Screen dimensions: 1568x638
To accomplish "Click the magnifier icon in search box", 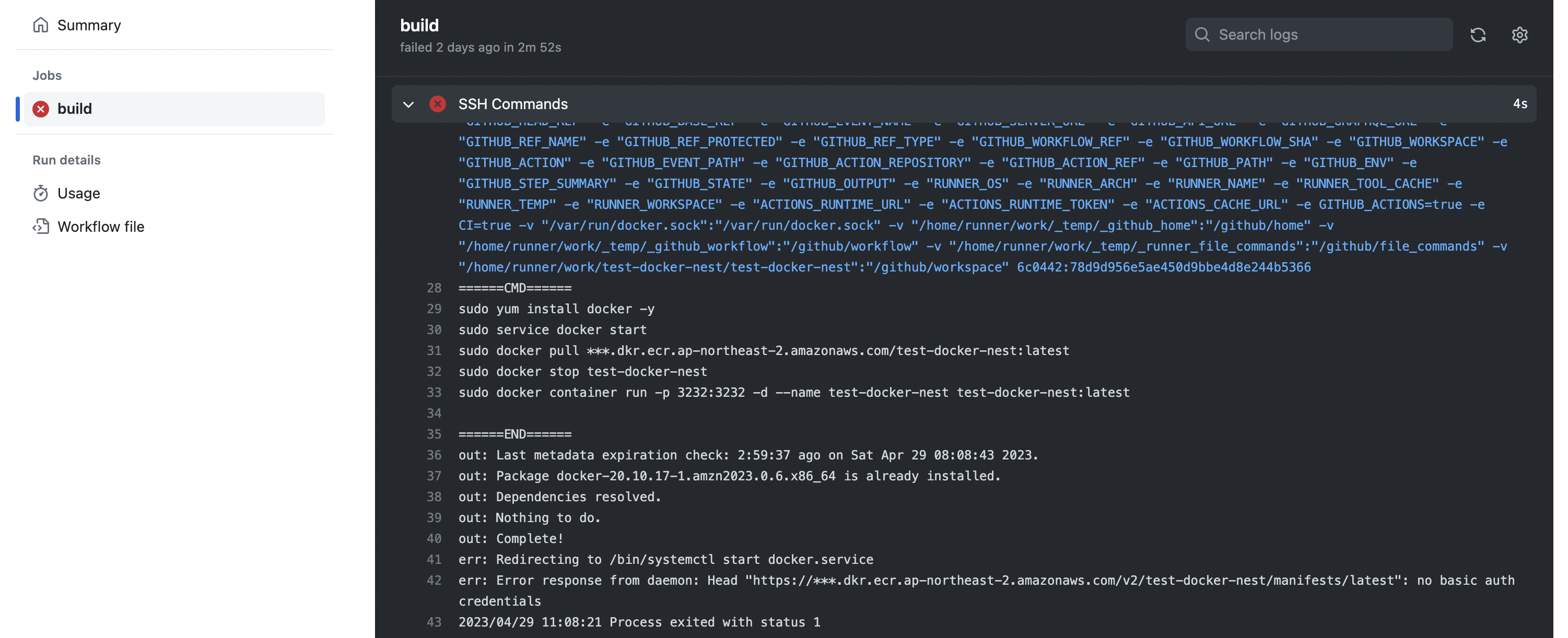I will (x=1201, y=34).
